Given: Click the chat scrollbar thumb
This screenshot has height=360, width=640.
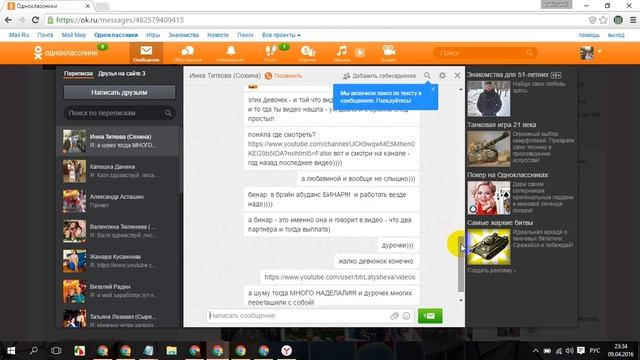Looking at the screenshot, I should pyautogui.click(x=461, y=264).
